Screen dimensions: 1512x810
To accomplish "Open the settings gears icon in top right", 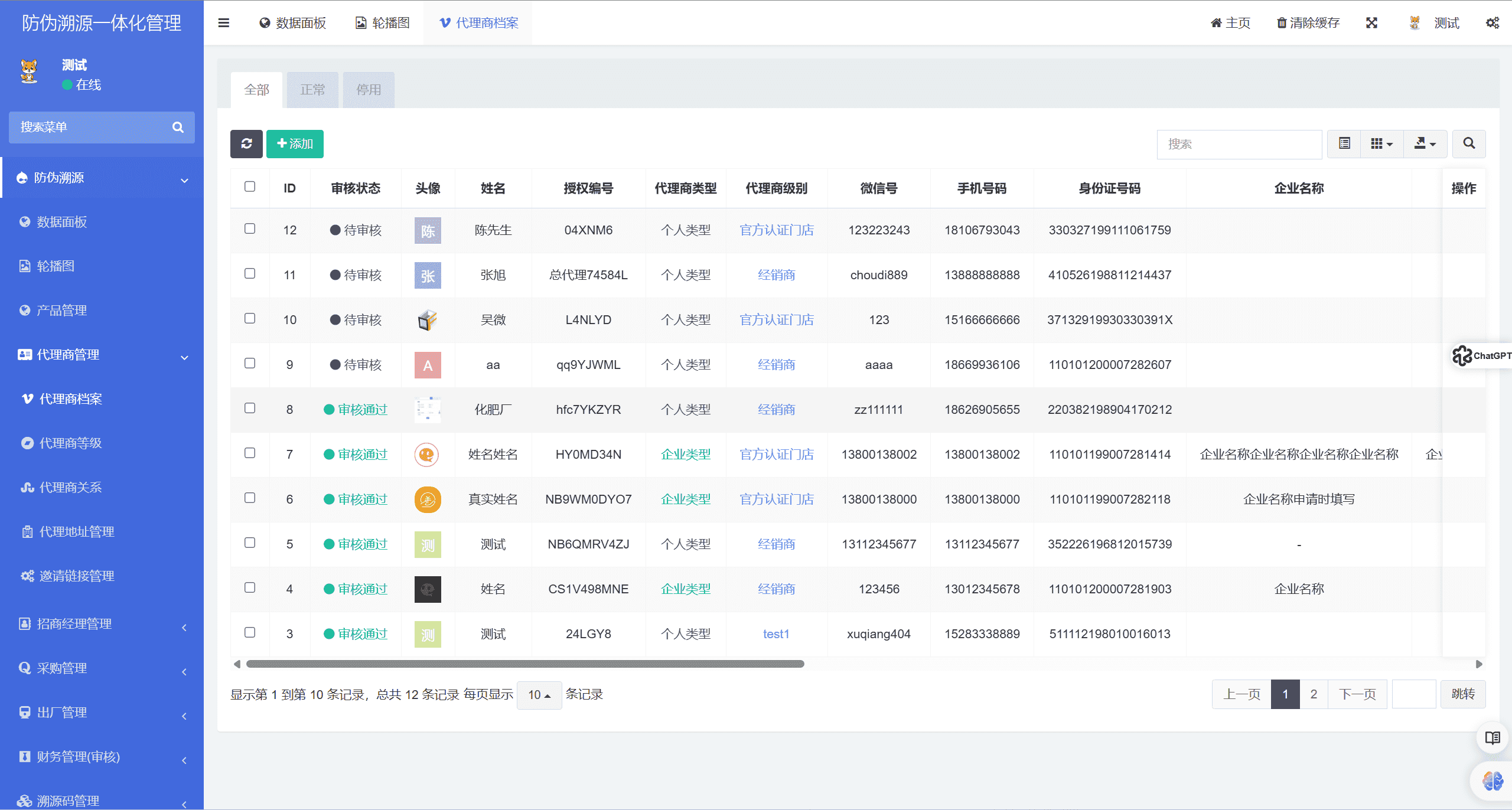I will [1493, 23].
